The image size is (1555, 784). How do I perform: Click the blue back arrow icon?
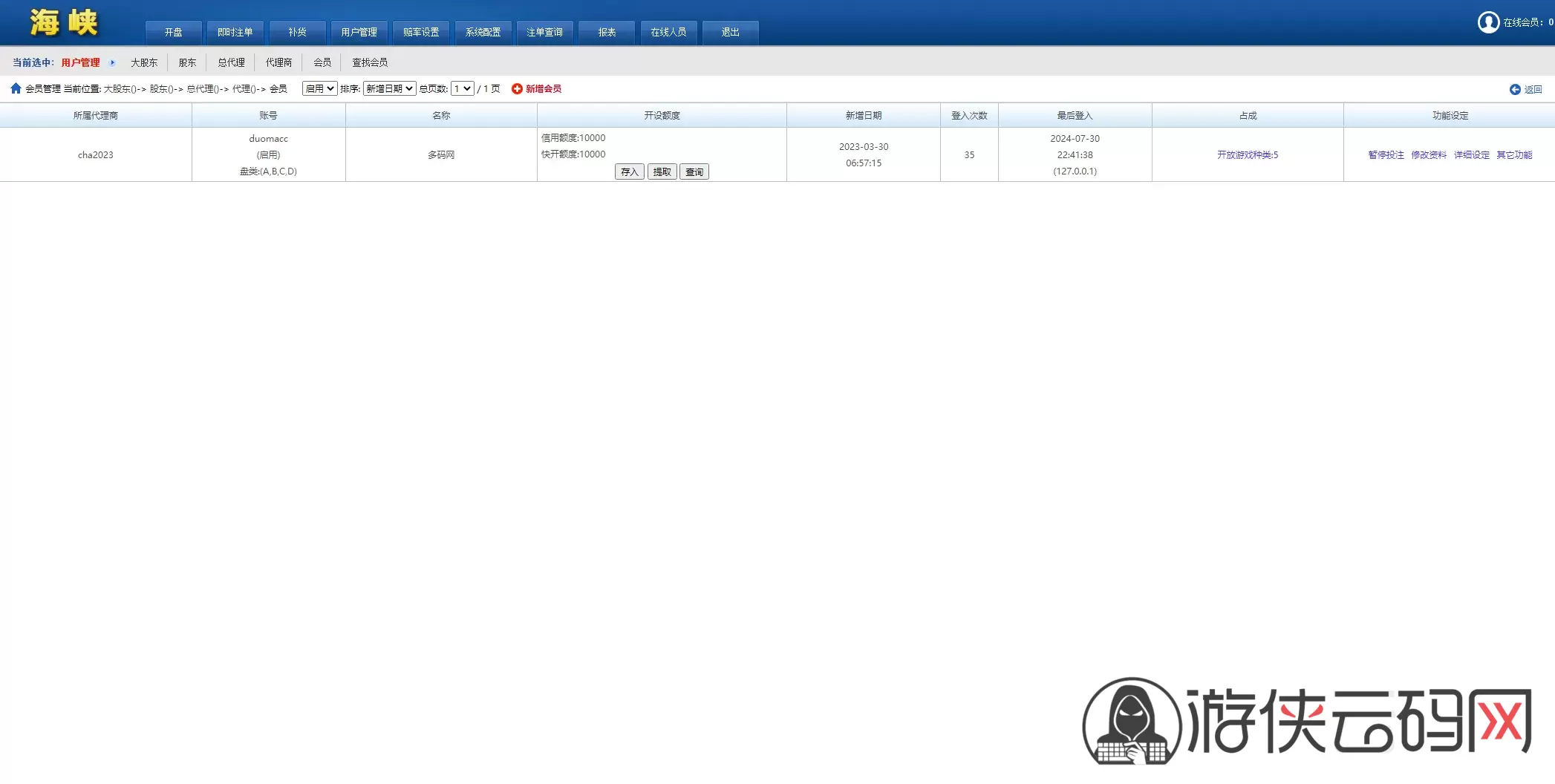(1515, 90)
